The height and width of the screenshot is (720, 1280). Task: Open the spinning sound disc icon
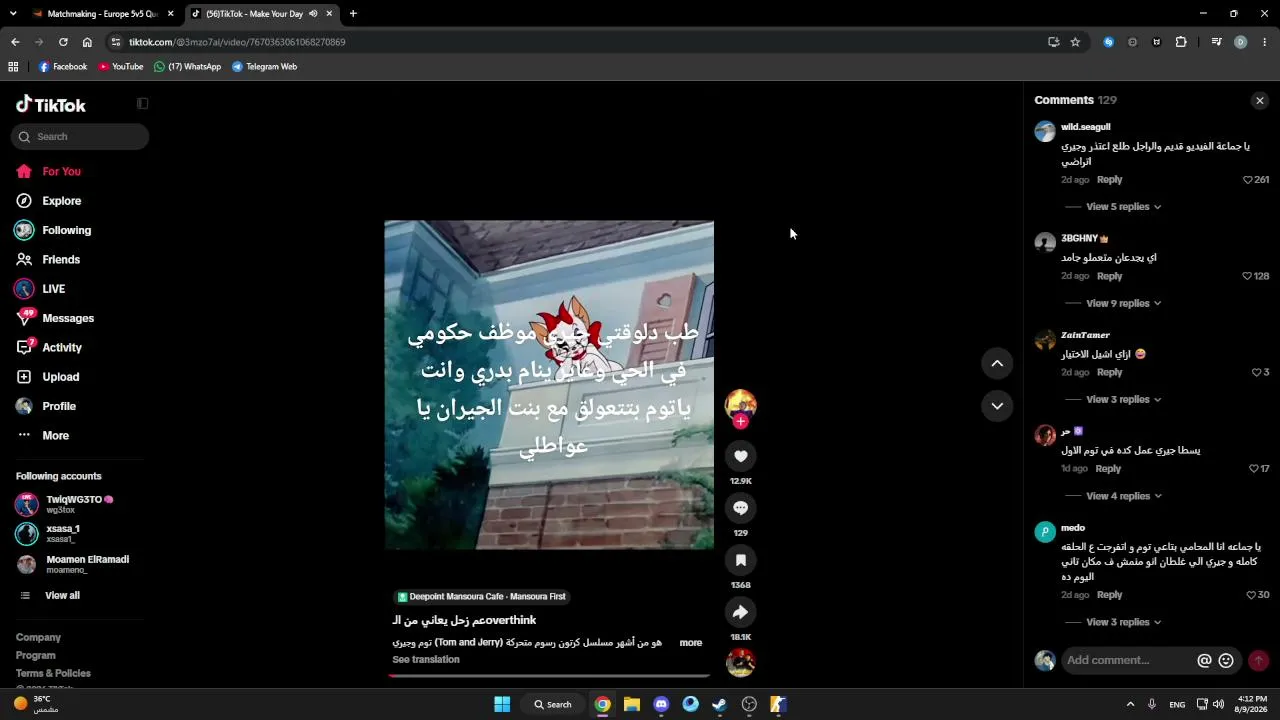point(740,662)
